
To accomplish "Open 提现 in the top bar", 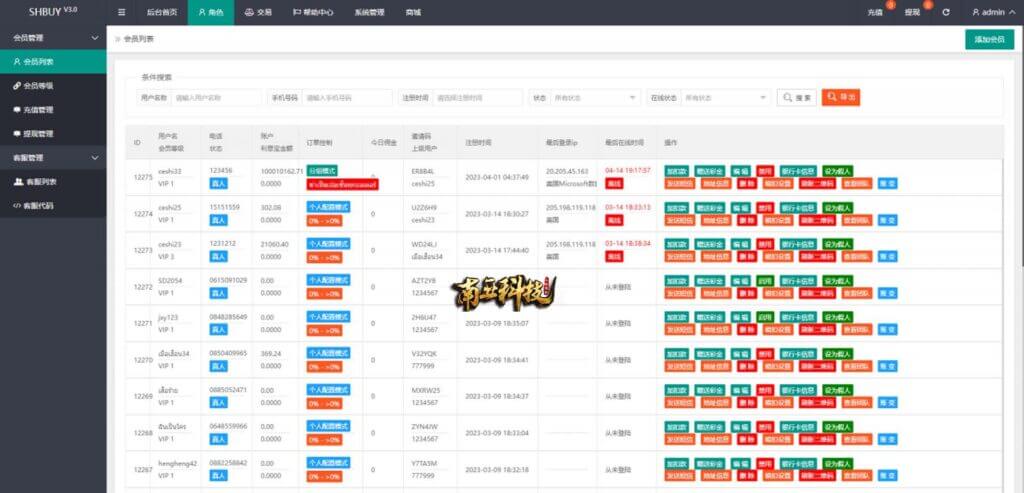I will 912,12.
